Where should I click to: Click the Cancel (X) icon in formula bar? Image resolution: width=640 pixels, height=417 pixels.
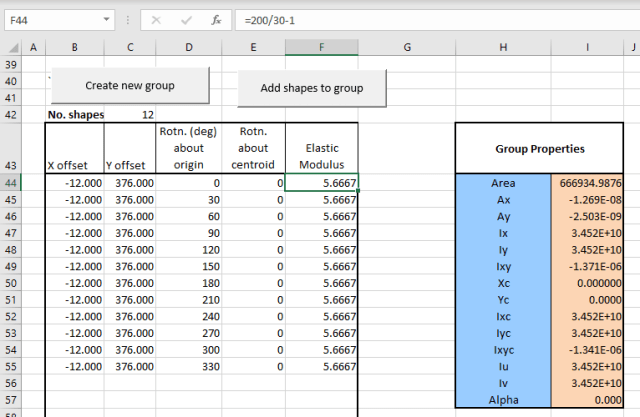pos(155,19)
